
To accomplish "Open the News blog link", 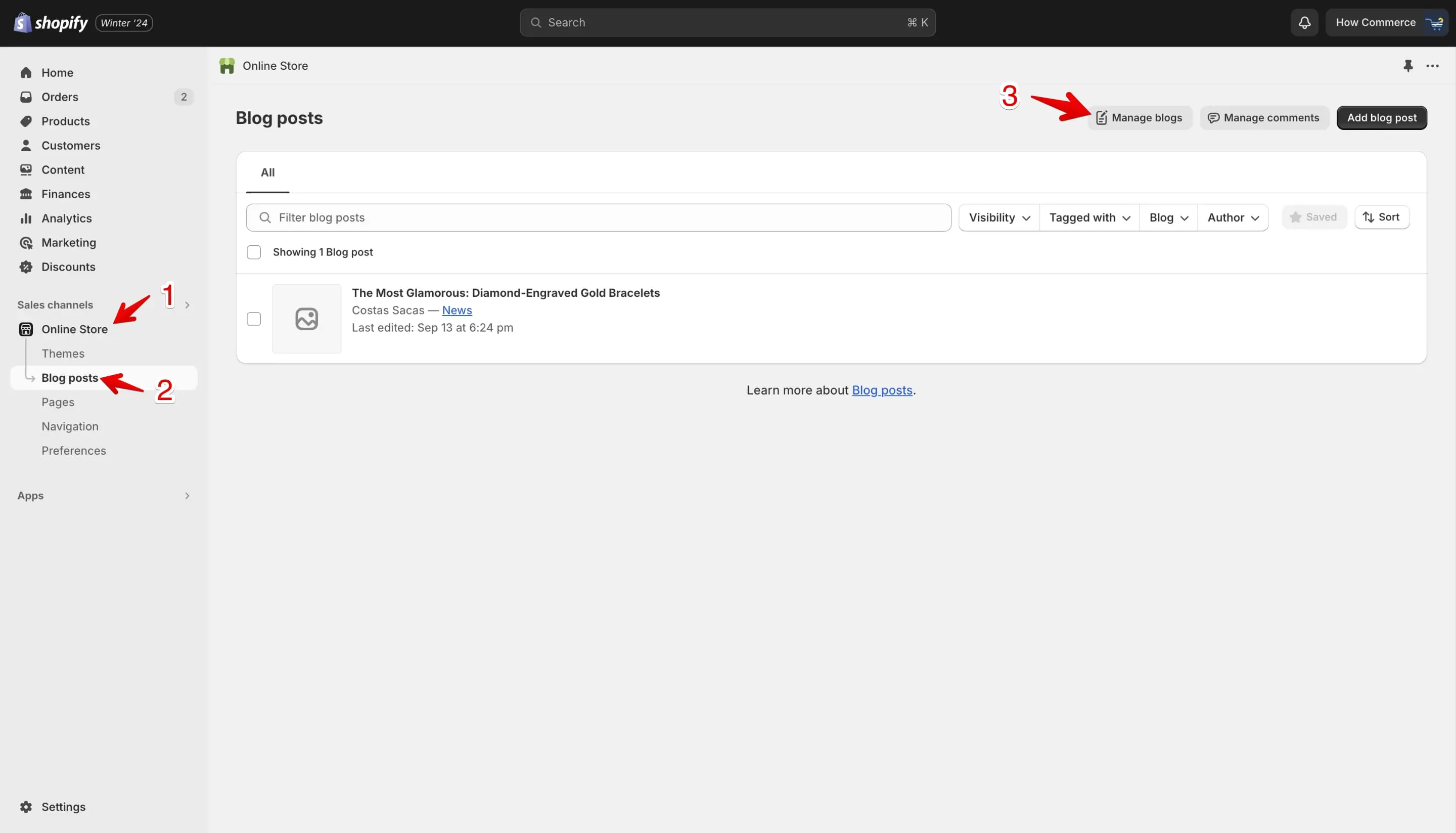I will click(457, 310).
